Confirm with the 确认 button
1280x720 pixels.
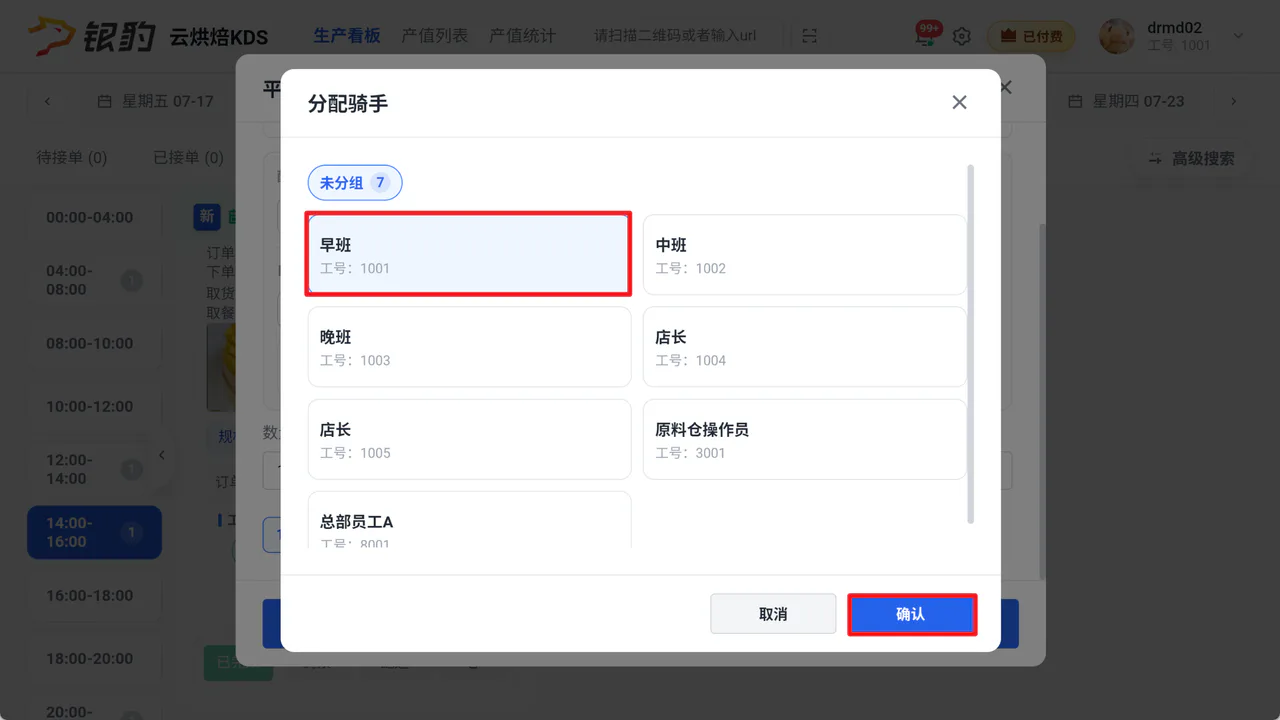(911, 614)
